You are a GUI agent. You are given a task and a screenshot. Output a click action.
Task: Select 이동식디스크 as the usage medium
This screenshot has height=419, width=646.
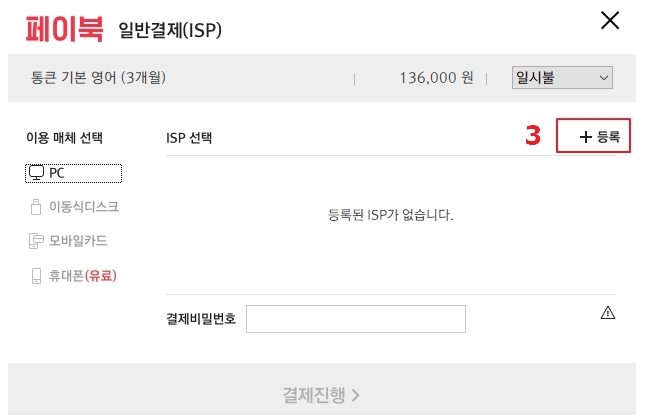coord(75,207)
